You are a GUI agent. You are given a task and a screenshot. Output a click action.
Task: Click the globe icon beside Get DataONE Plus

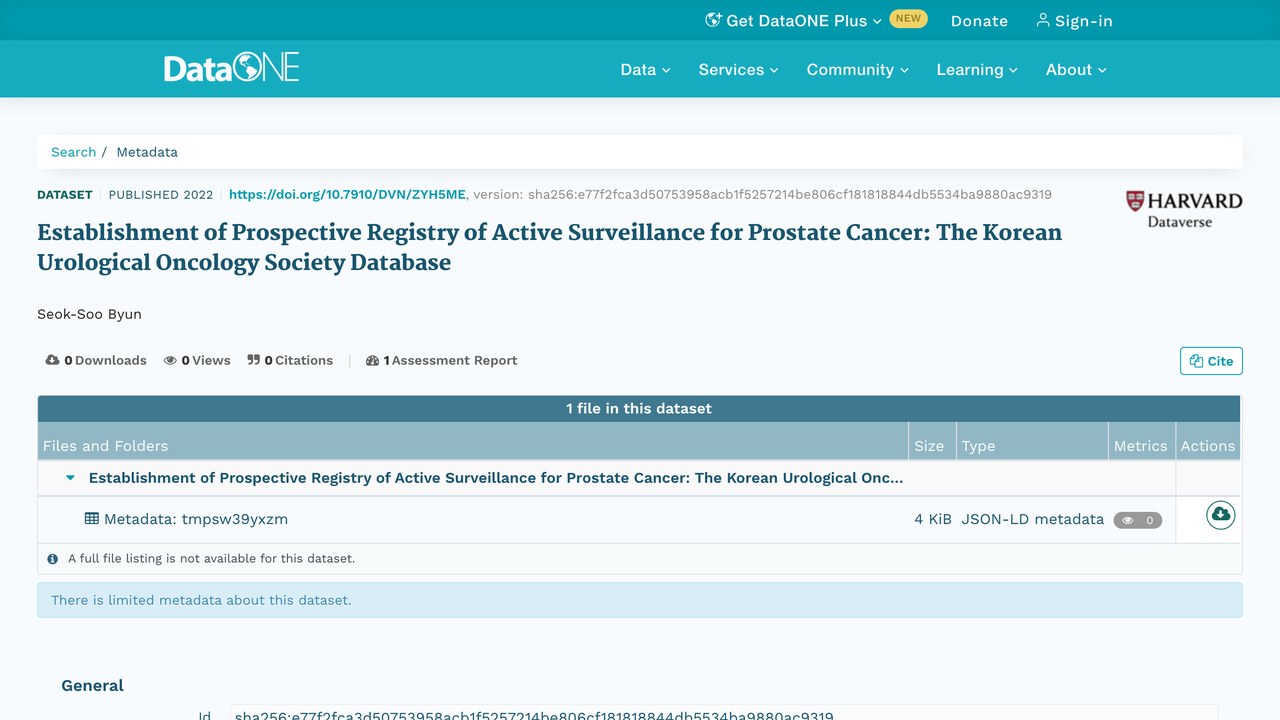pyautogui.click(x=713, y=20)
